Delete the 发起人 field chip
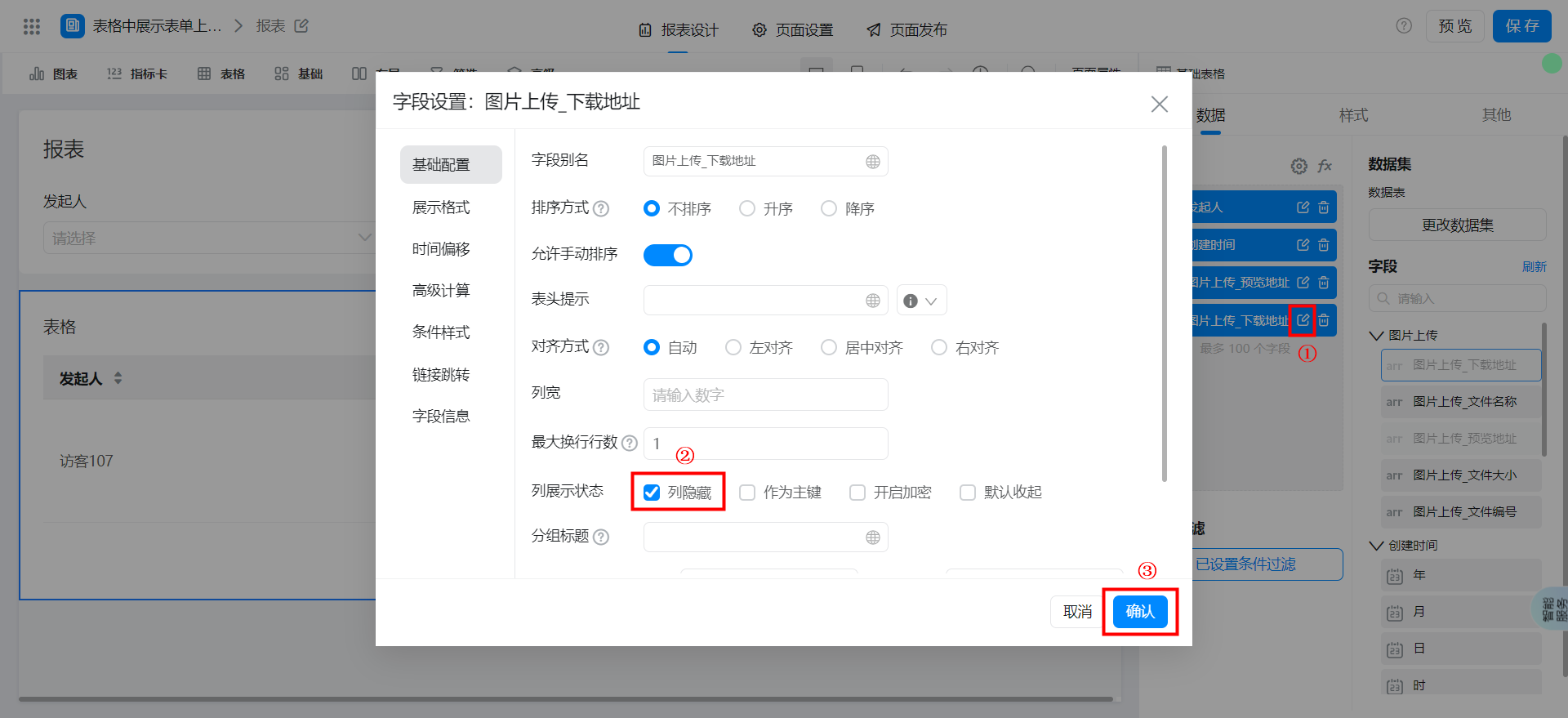Screen dimensions: 1568x718 pos(1324,207)
